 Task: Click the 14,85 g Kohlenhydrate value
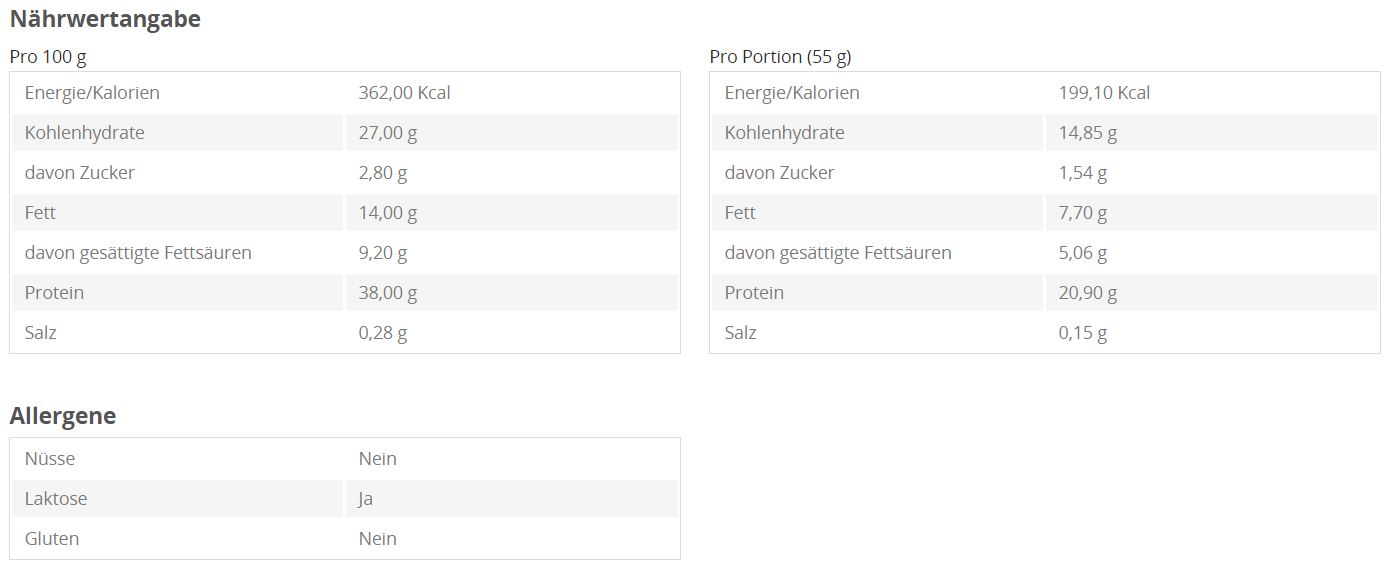(x=1088, y=133)
